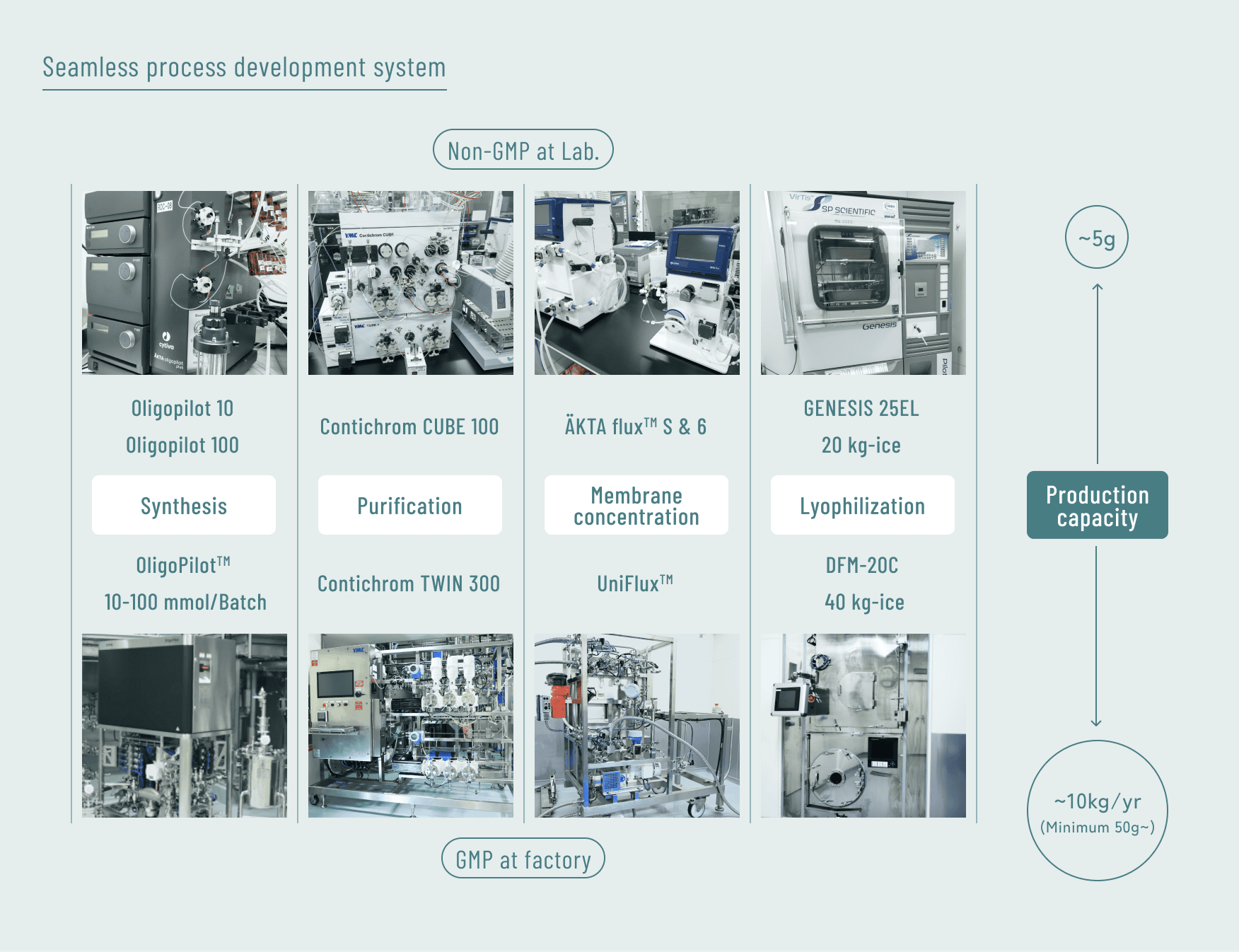The image size is (1239, 952).
Task: Click the DFM-20C factory lyophilizer photo
Action: pos(863,726)
